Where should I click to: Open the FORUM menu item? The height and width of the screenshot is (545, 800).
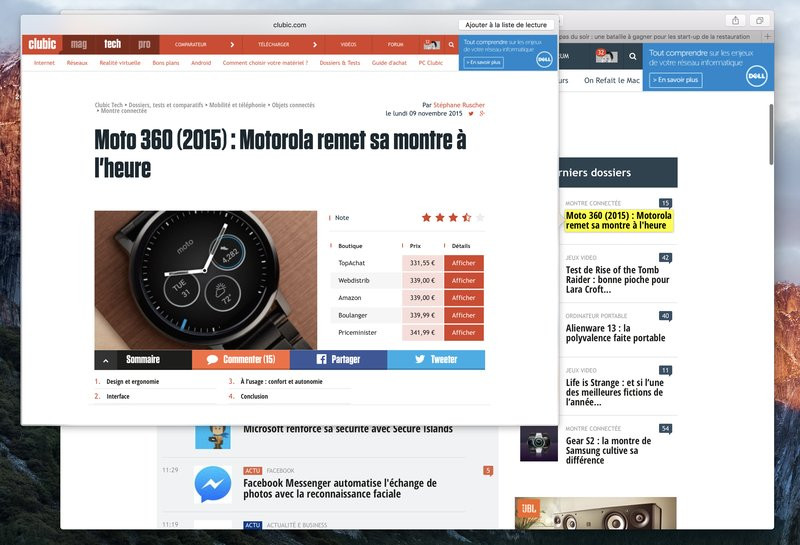coord(395,44)
